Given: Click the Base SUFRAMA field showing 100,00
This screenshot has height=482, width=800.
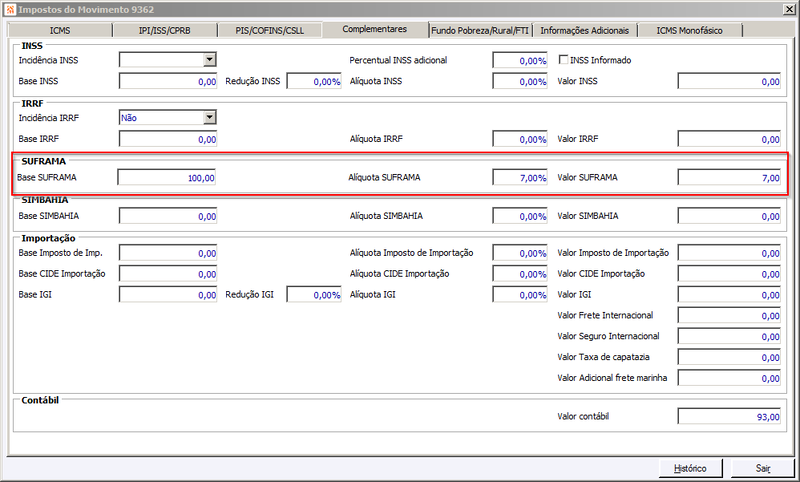Looking at the screenshot, I should tap(166, 177).
